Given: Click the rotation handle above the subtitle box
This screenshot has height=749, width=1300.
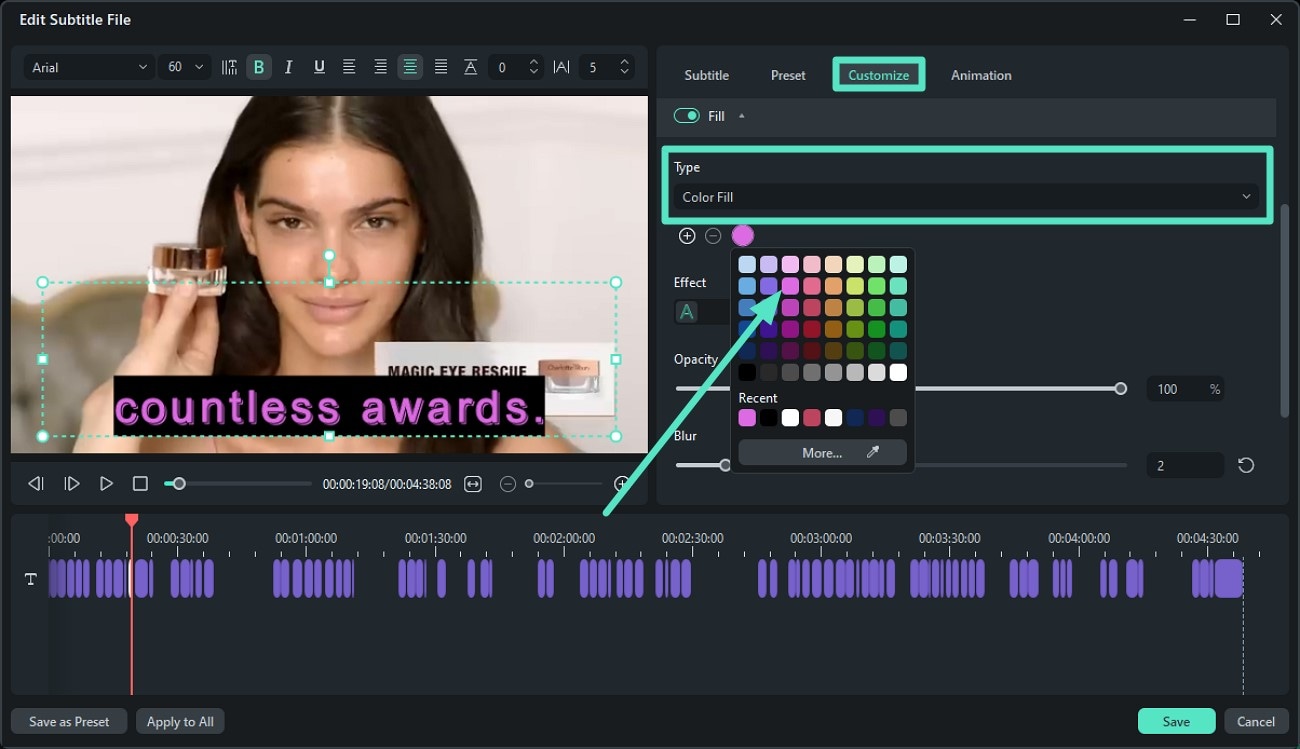Looking at the screenshot, I should pos(329,255).
